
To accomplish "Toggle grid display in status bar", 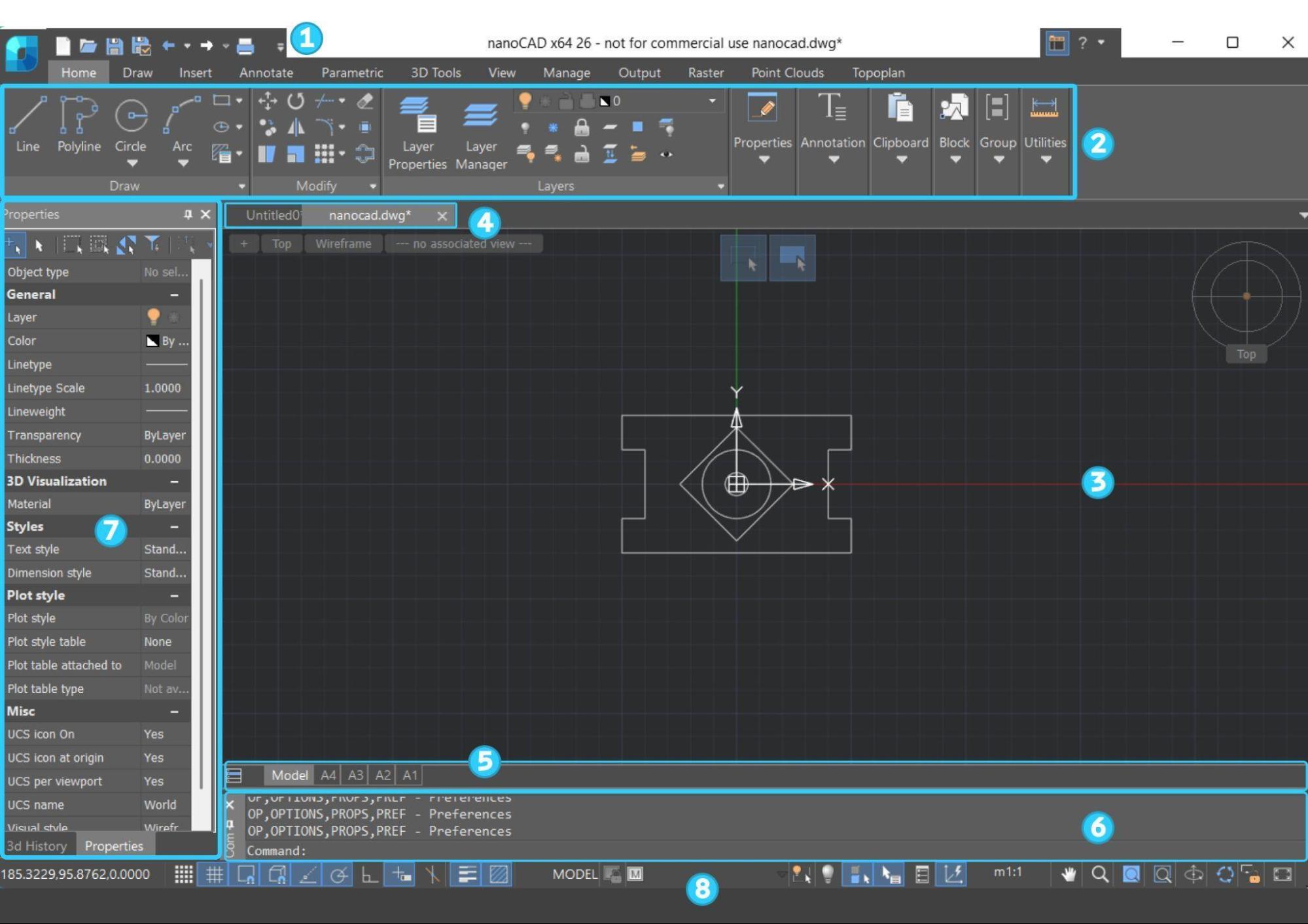I will pyautogui.click(x=214, y=874).
